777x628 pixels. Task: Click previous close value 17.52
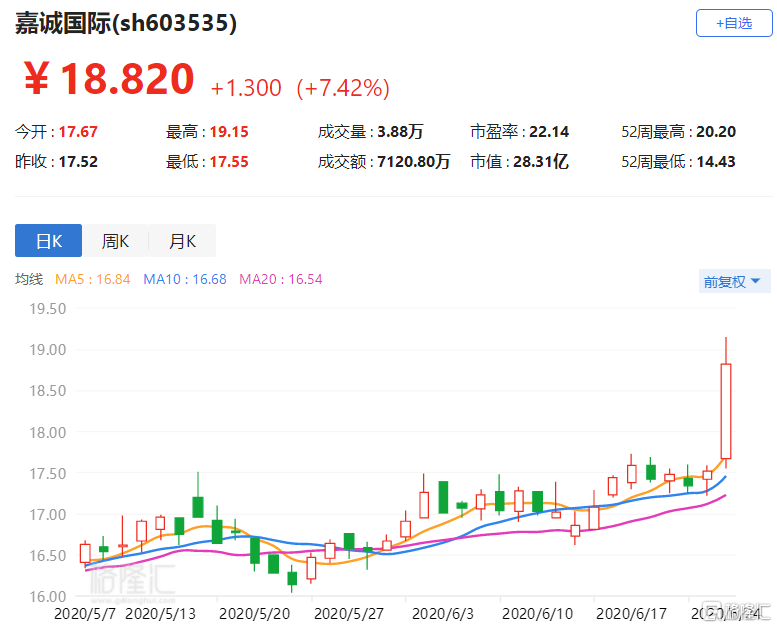click(x=78, y=162)
